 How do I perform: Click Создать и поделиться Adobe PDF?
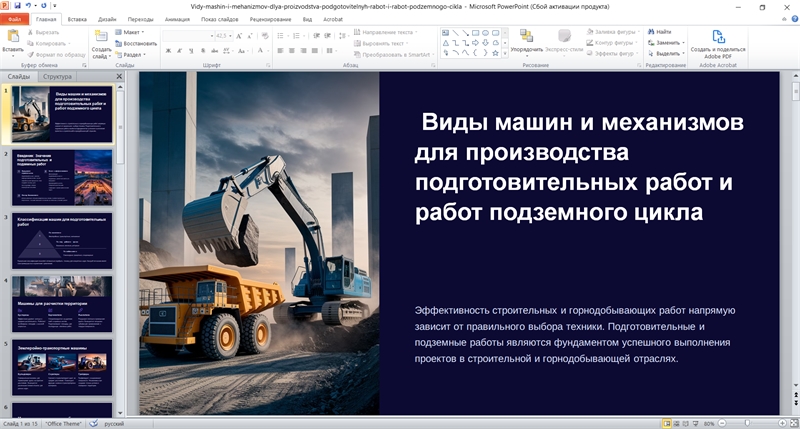tap(718, 44)
